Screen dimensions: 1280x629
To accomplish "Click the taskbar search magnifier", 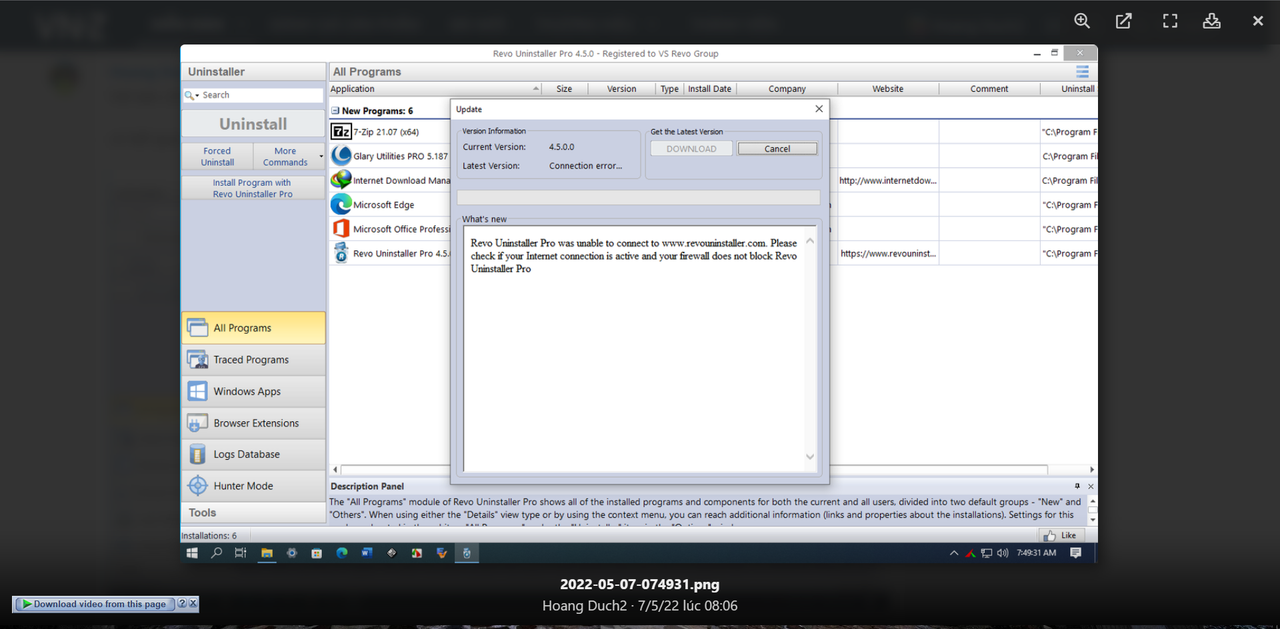I will coord(216,552).
